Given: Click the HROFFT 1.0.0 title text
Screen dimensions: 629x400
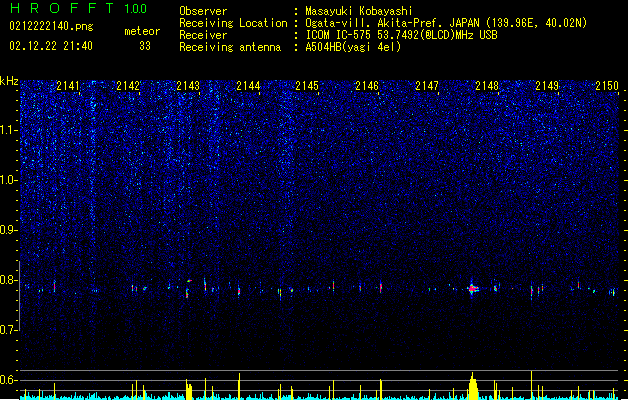Looking at the screenshot, I should pyautogui.click(x=78, y=8).
